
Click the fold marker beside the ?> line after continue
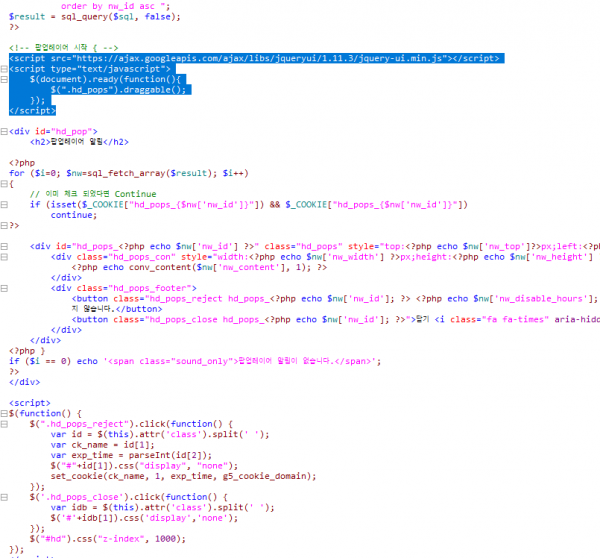[x=4, y=225]
